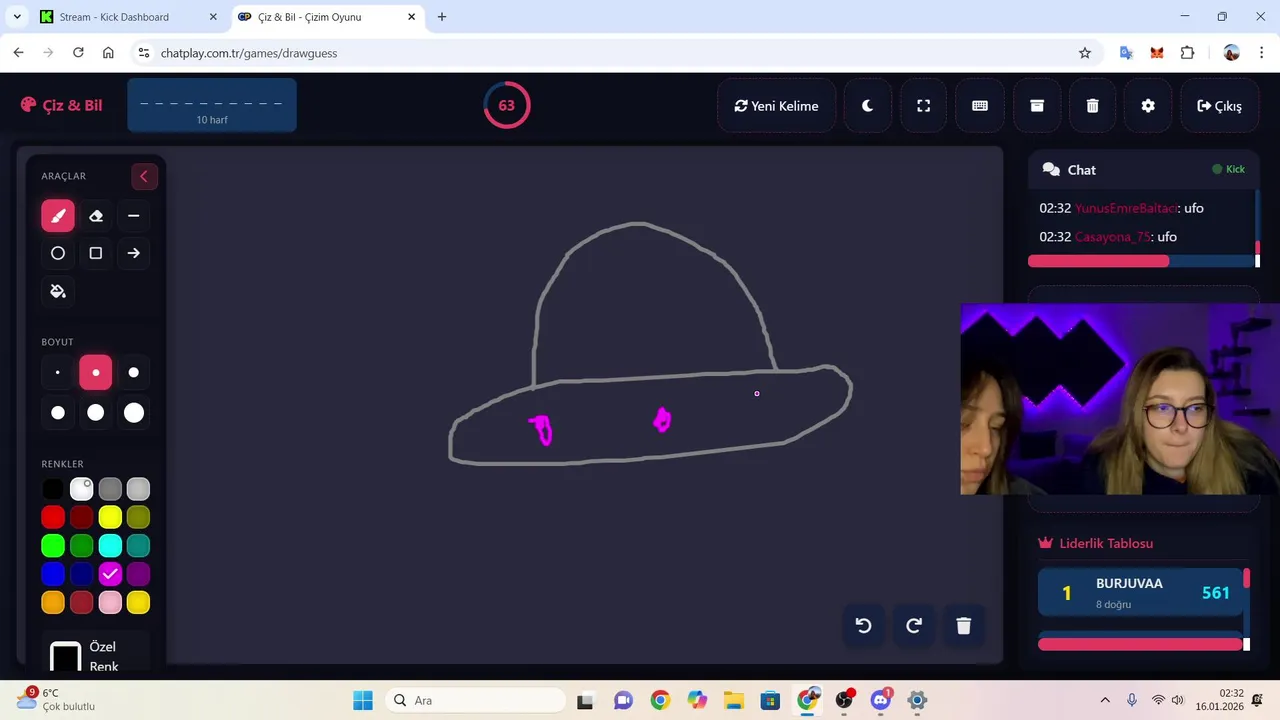The image size is (1280, 720).
Task: Pick the light gray color swatch
Action: (138, 489)
